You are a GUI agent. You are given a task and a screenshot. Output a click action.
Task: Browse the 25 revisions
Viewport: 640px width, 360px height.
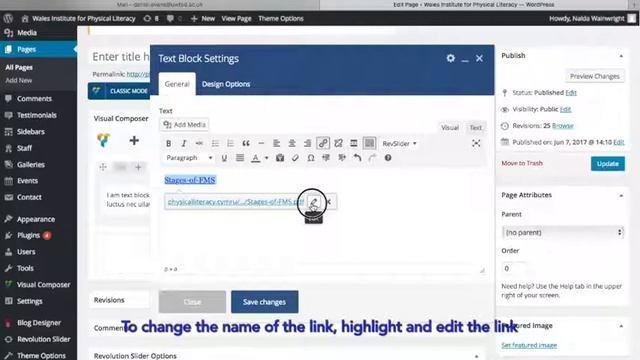pos(563,126)
